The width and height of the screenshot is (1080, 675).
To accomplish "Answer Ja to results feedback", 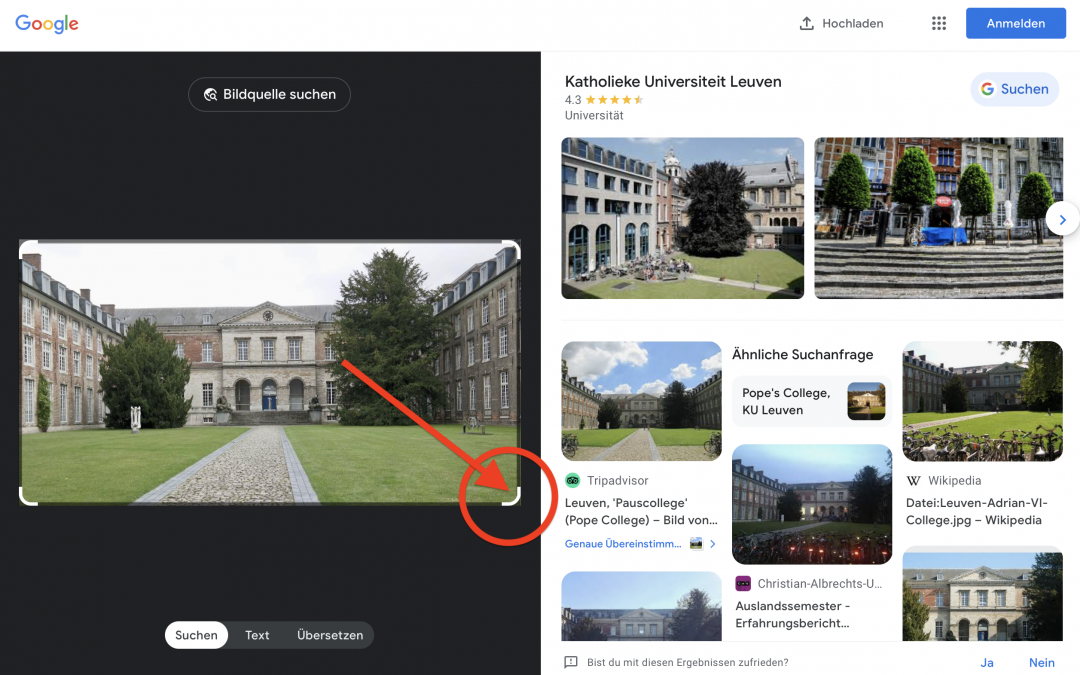I will click(x=986, y=662).
